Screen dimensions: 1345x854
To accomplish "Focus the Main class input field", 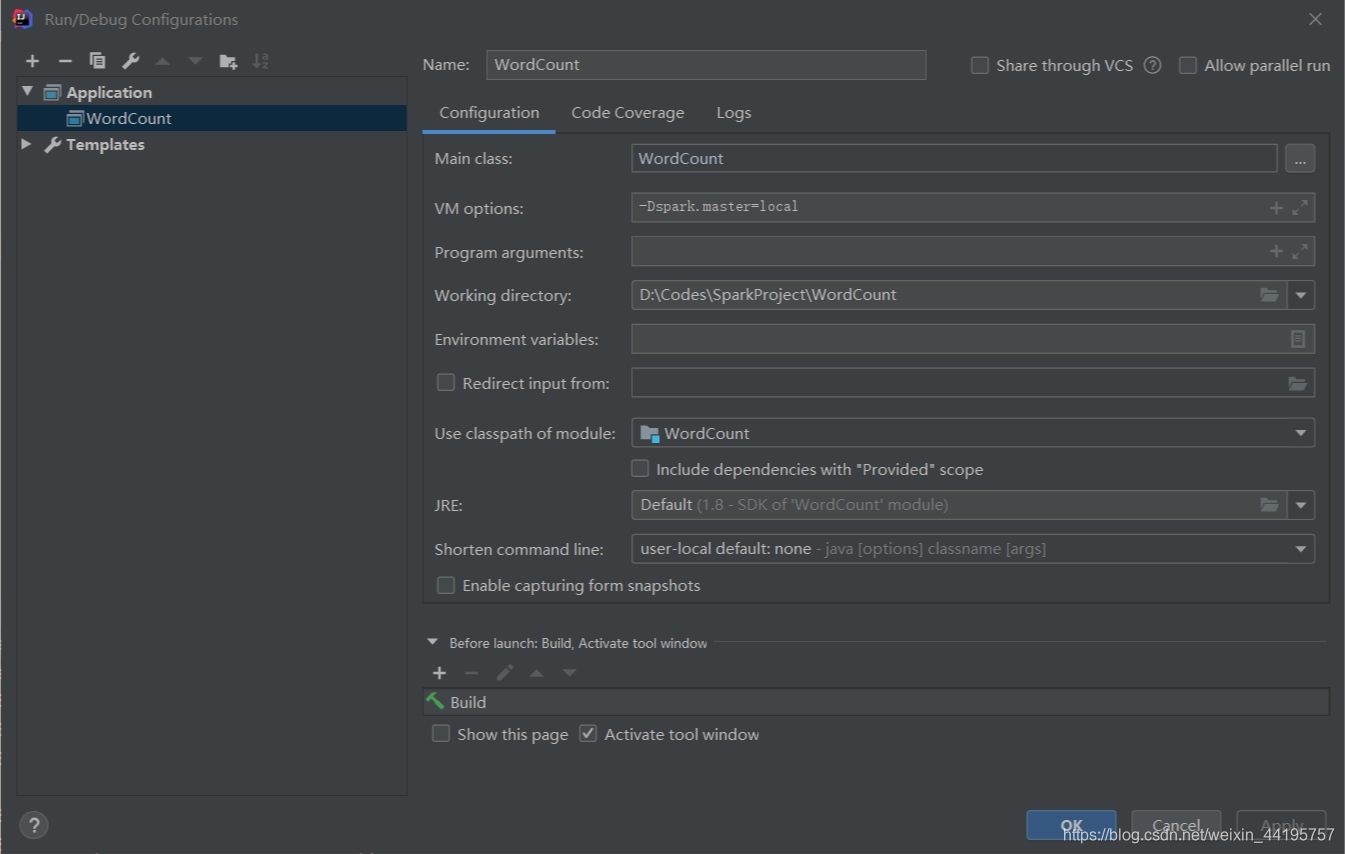I will click(x=954, y=158).
